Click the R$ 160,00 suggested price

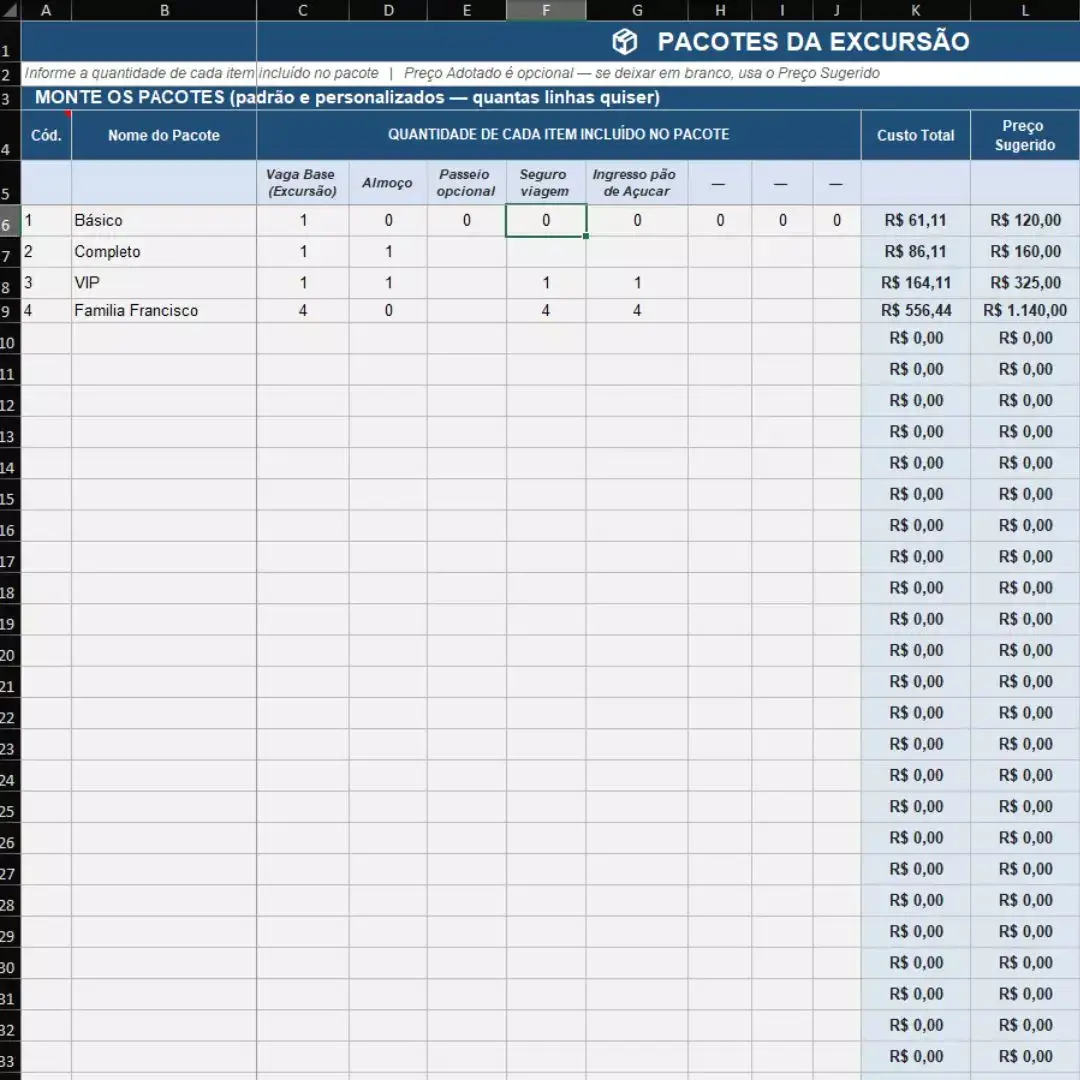point(1025,251)
